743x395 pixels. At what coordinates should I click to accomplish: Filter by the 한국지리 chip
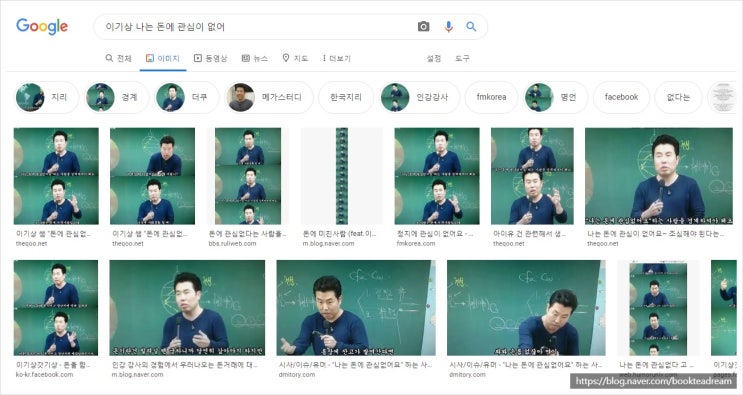pyautogui.click(x=346, y=97)
